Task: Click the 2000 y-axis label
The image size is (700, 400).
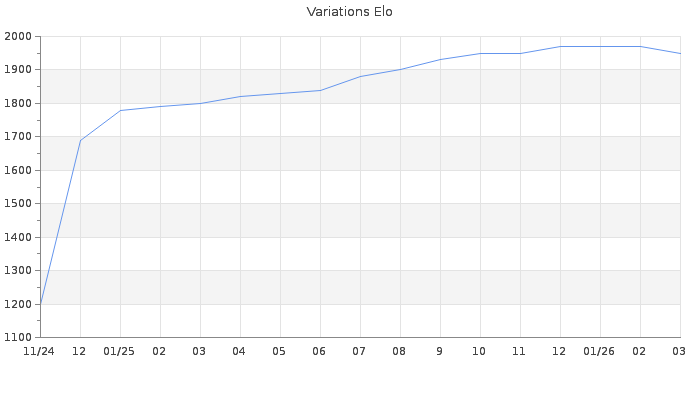Action: 19,37
